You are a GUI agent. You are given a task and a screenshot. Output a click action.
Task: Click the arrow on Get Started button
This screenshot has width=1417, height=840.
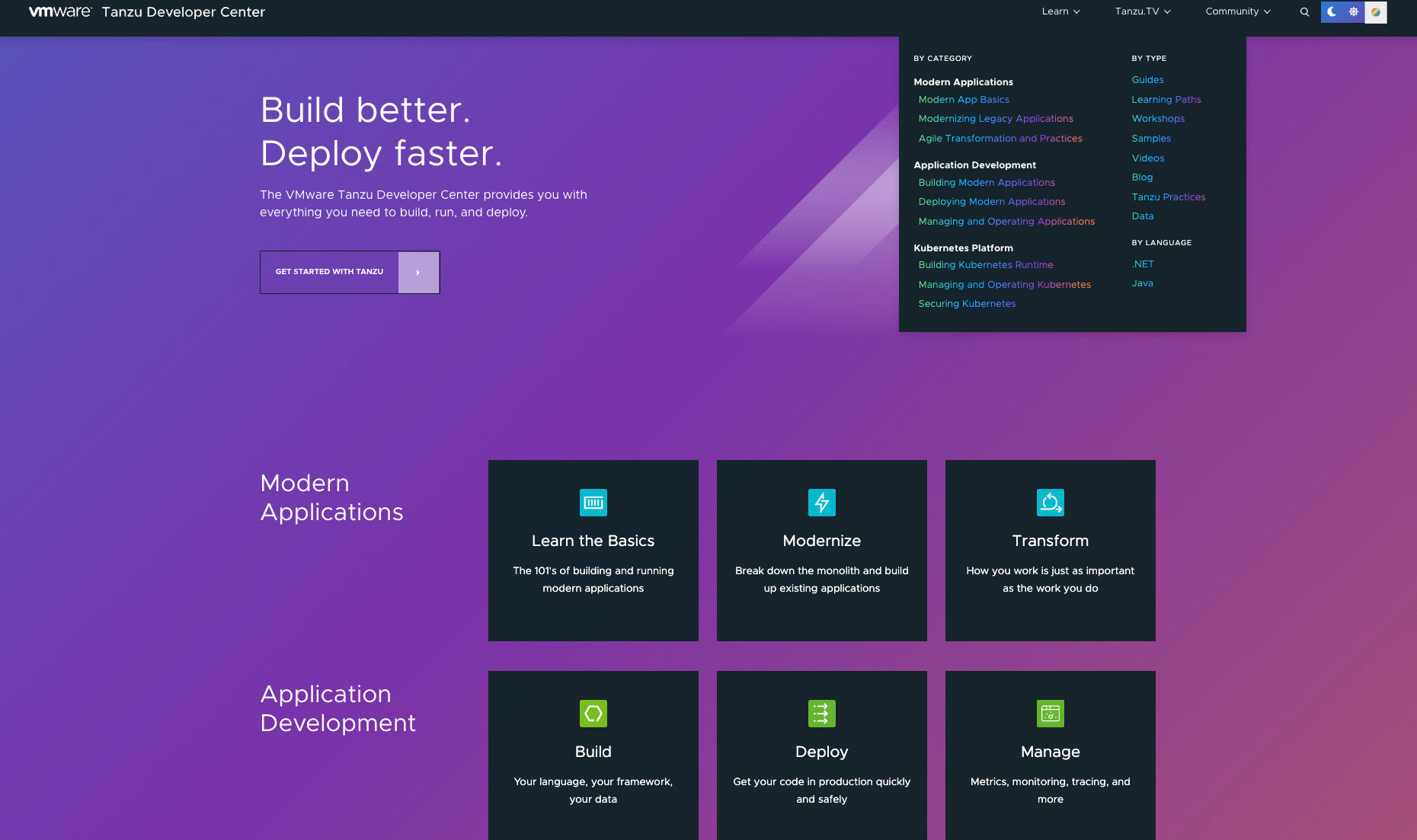point(418,272)
